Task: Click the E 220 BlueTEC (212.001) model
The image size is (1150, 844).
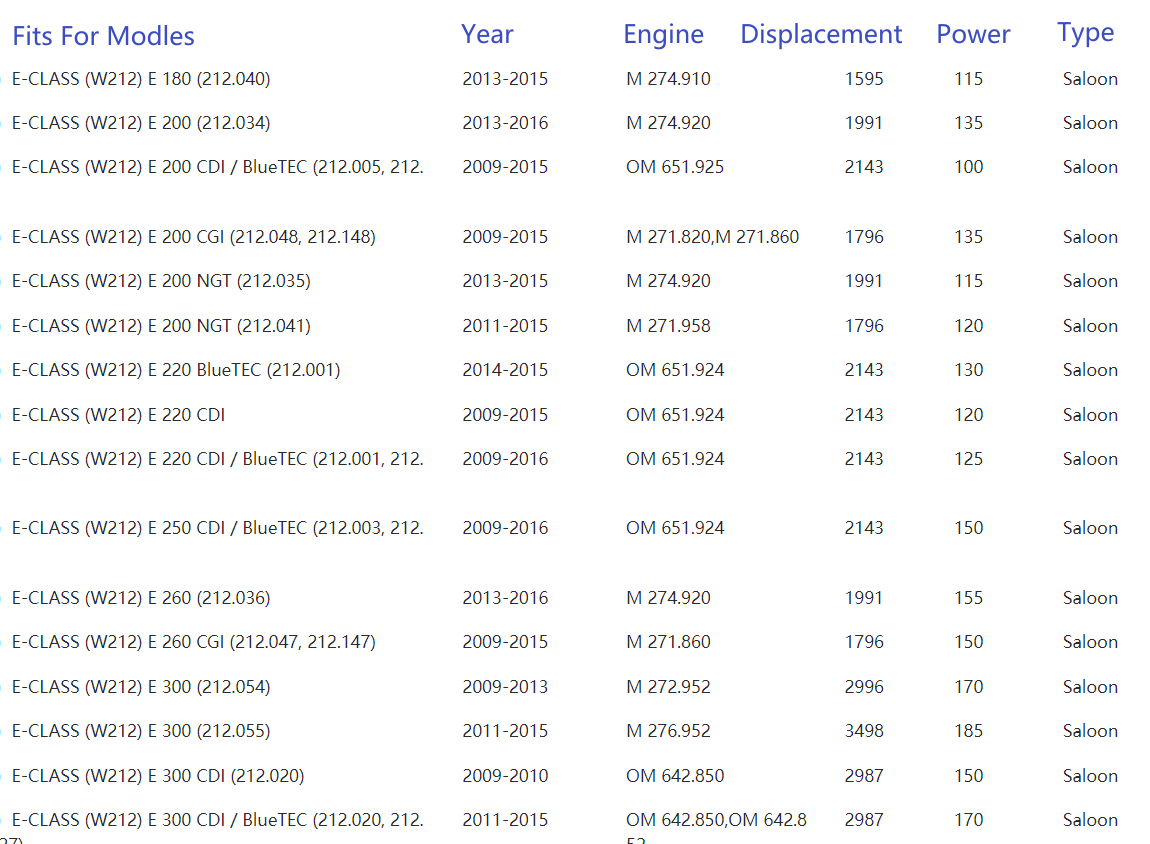Action: [x=176, y=370]
